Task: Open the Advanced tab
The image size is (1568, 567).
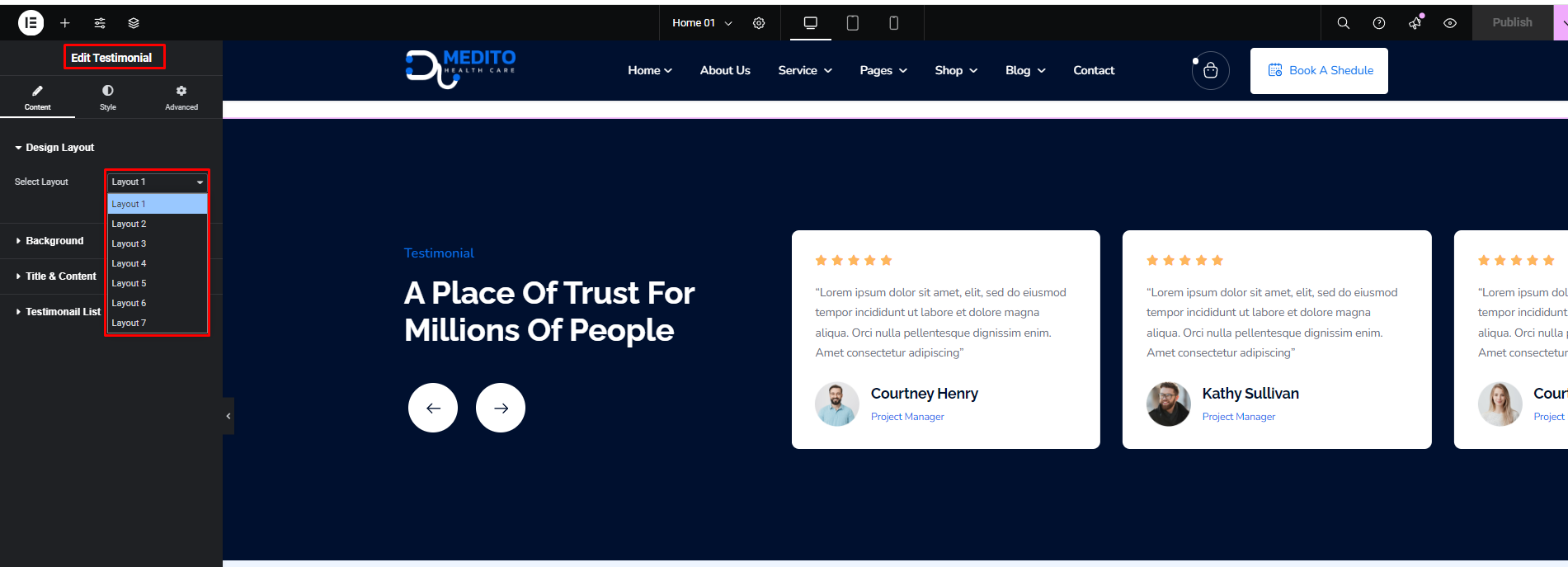Action: coord(181,97)
